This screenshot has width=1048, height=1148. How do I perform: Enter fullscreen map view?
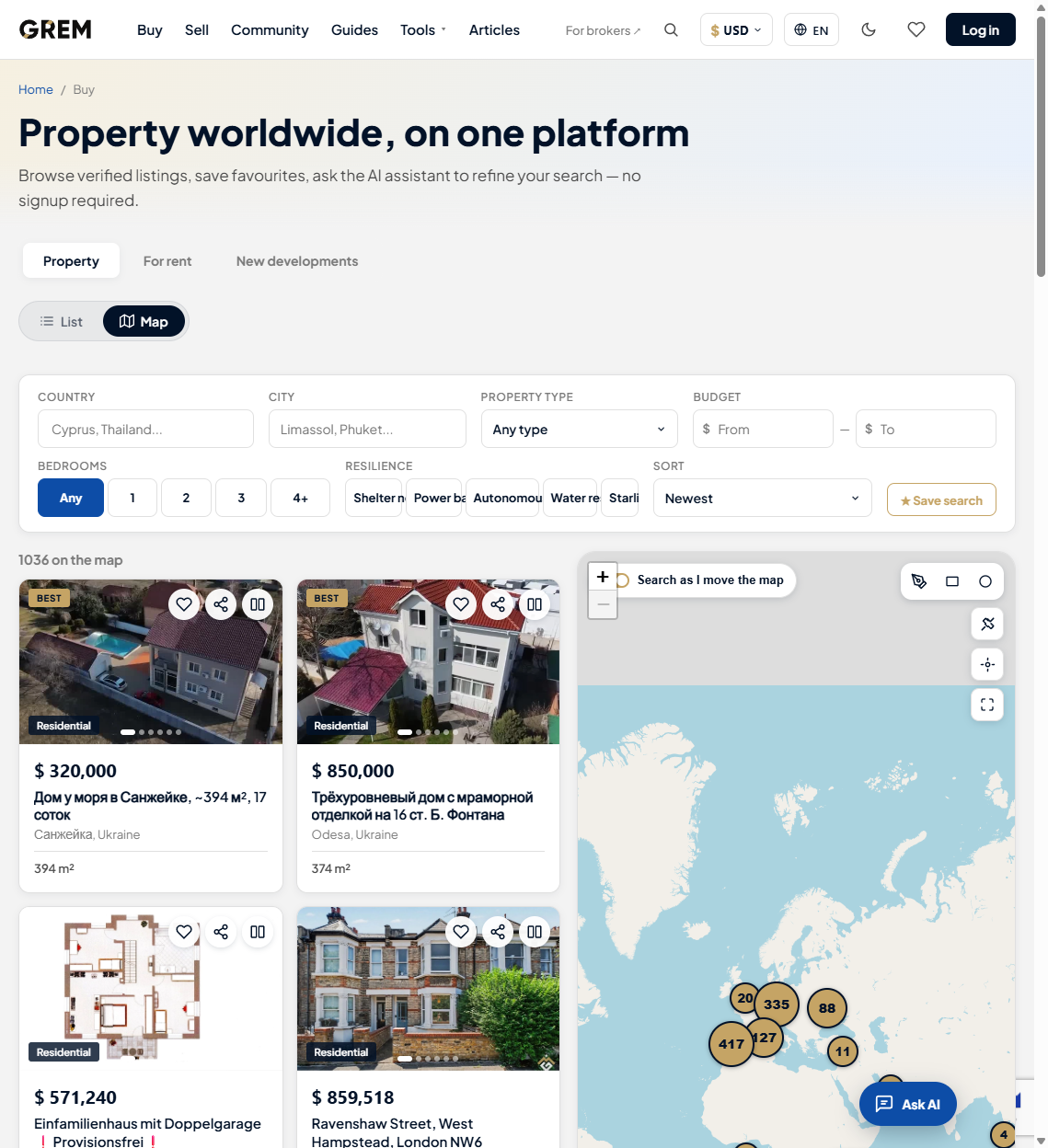click(987, 705)
